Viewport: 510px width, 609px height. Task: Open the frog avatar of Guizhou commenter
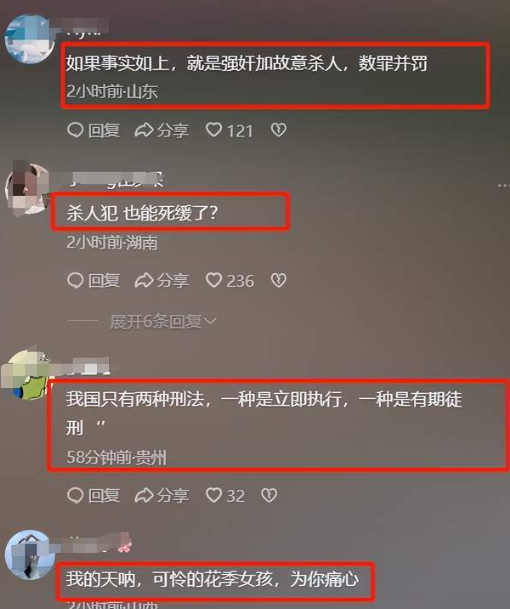(26, 377)
